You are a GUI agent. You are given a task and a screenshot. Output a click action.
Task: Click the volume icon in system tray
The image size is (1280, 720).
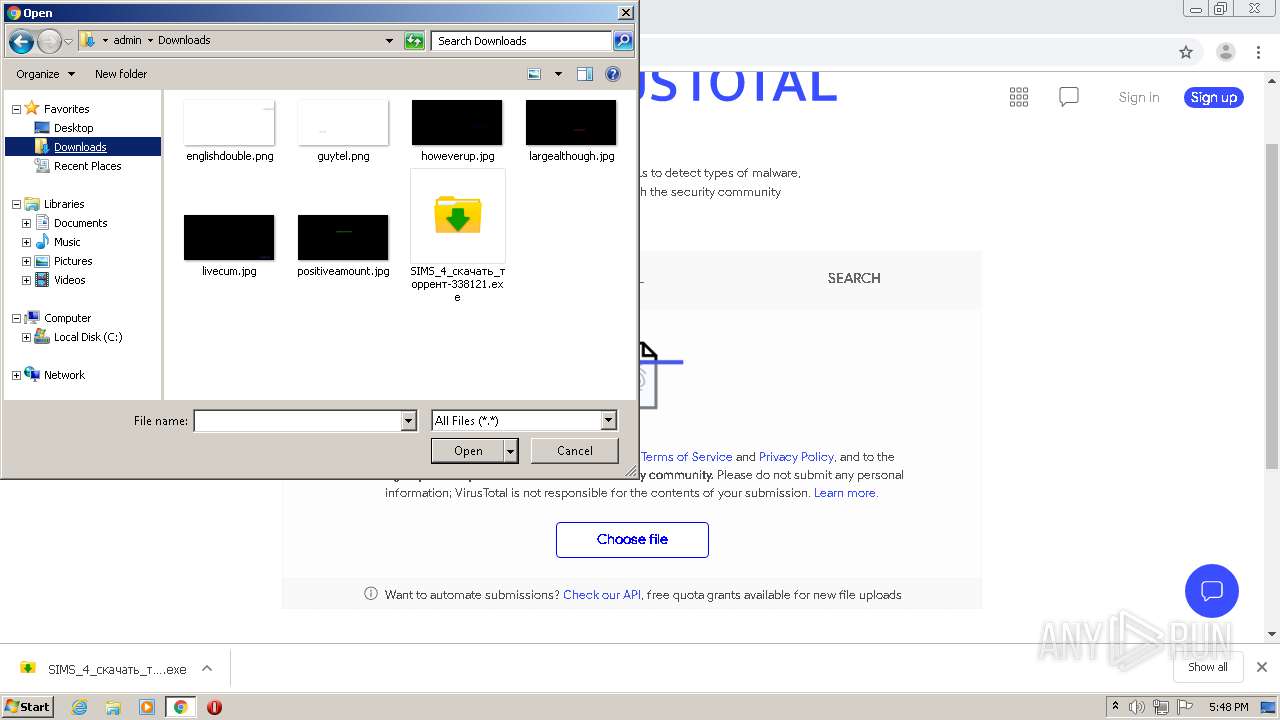[1137, 707]
